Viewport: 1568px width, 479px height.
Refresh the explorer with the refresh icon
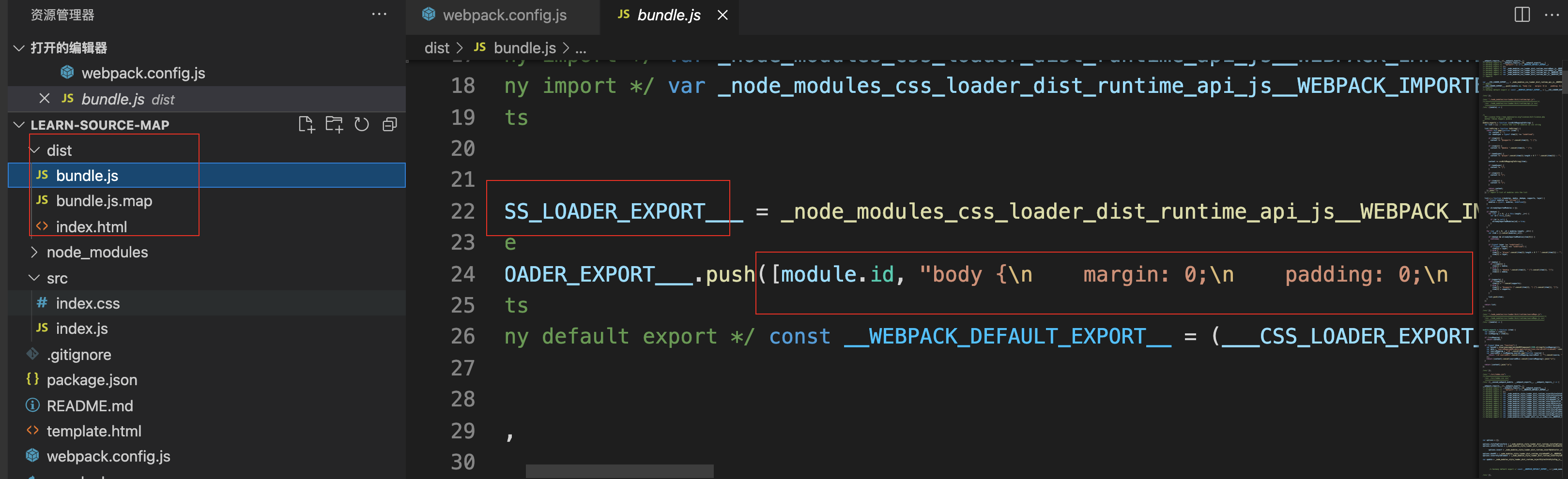pyautogui.click(x=362, y=125)
